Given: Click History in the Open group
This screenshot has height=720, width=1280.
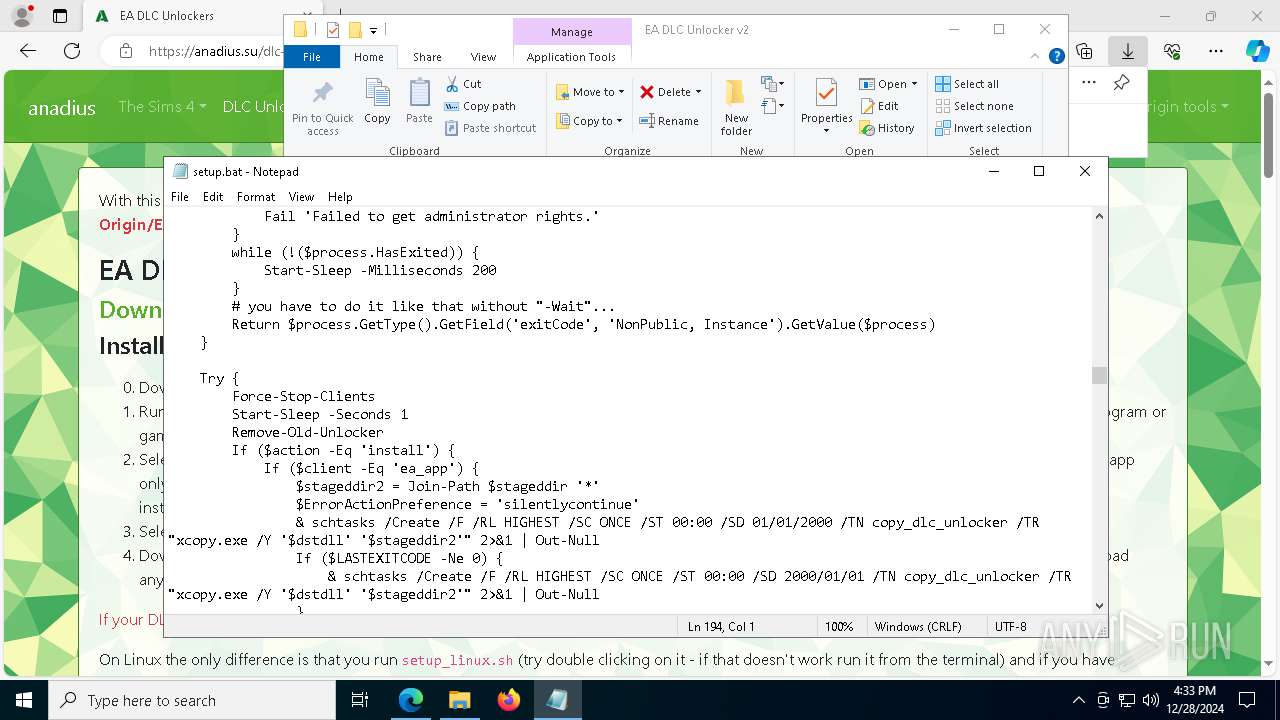Looking at the screenshot, I should coord(887,128).
